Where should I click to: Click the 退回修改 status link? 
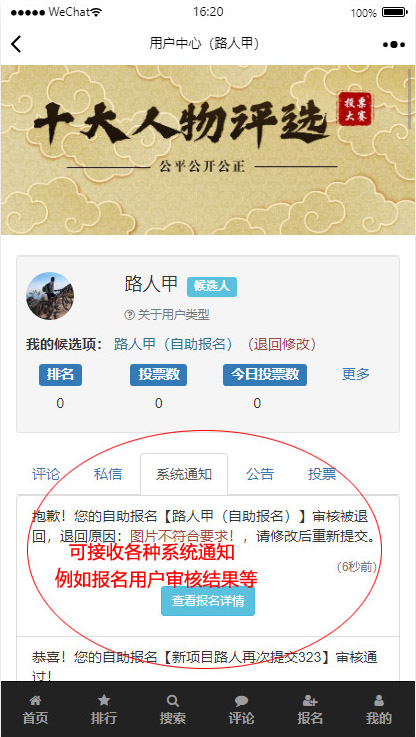point(282,345)
